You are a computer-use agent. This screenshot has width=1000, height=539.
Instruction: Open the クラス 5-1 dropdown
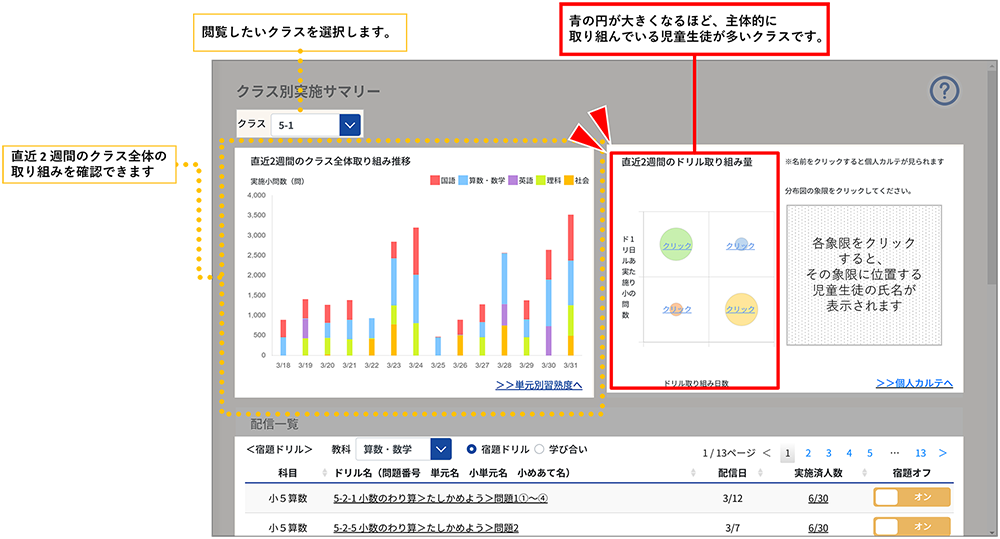click(x=350, y=125)
